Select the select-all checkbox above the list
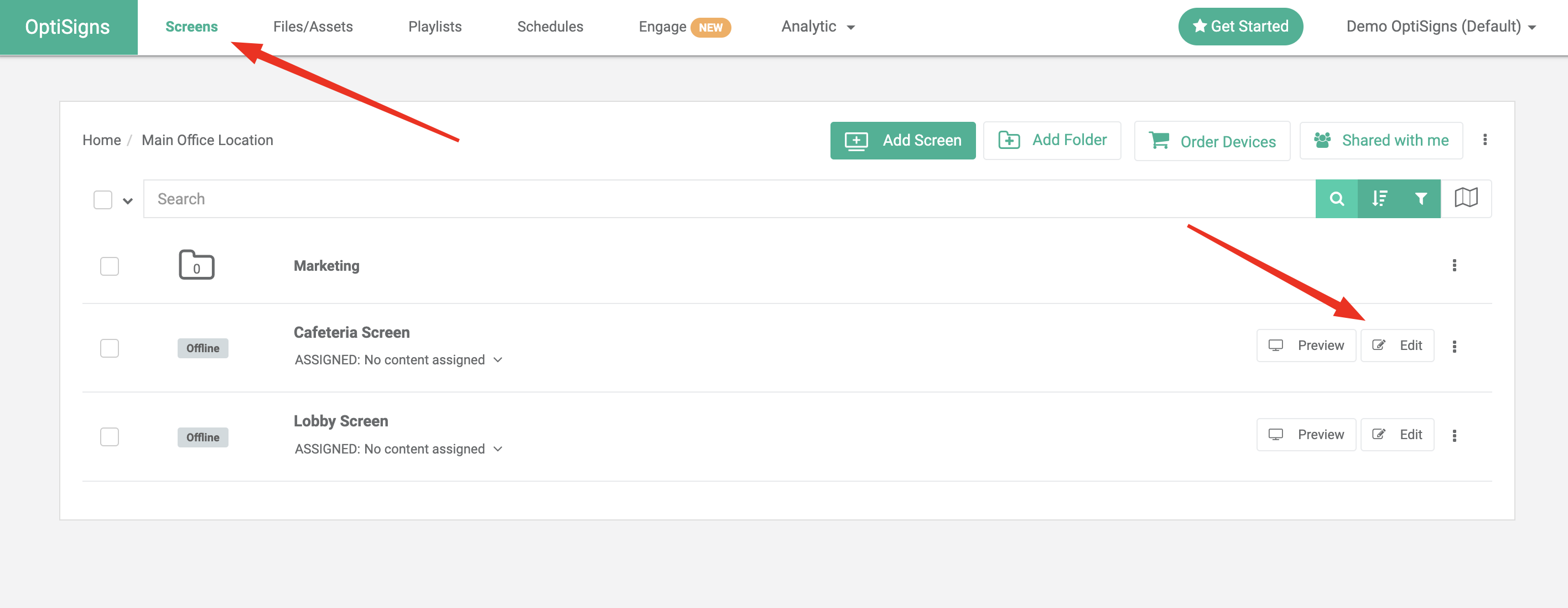Viewport: 1568px width, 608px height. click(x=102, y=199)
